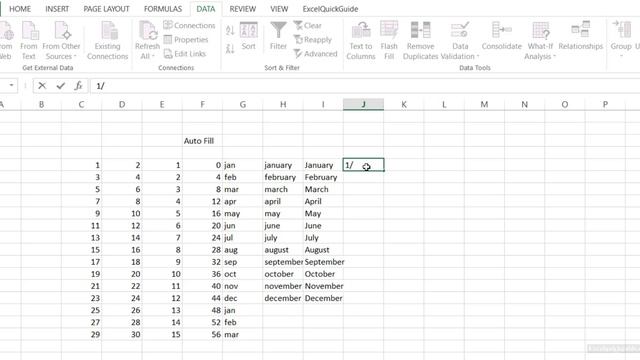This screenshot has height=360, width=640.
Task: Select column G header
Action: (x=242, y=104)
